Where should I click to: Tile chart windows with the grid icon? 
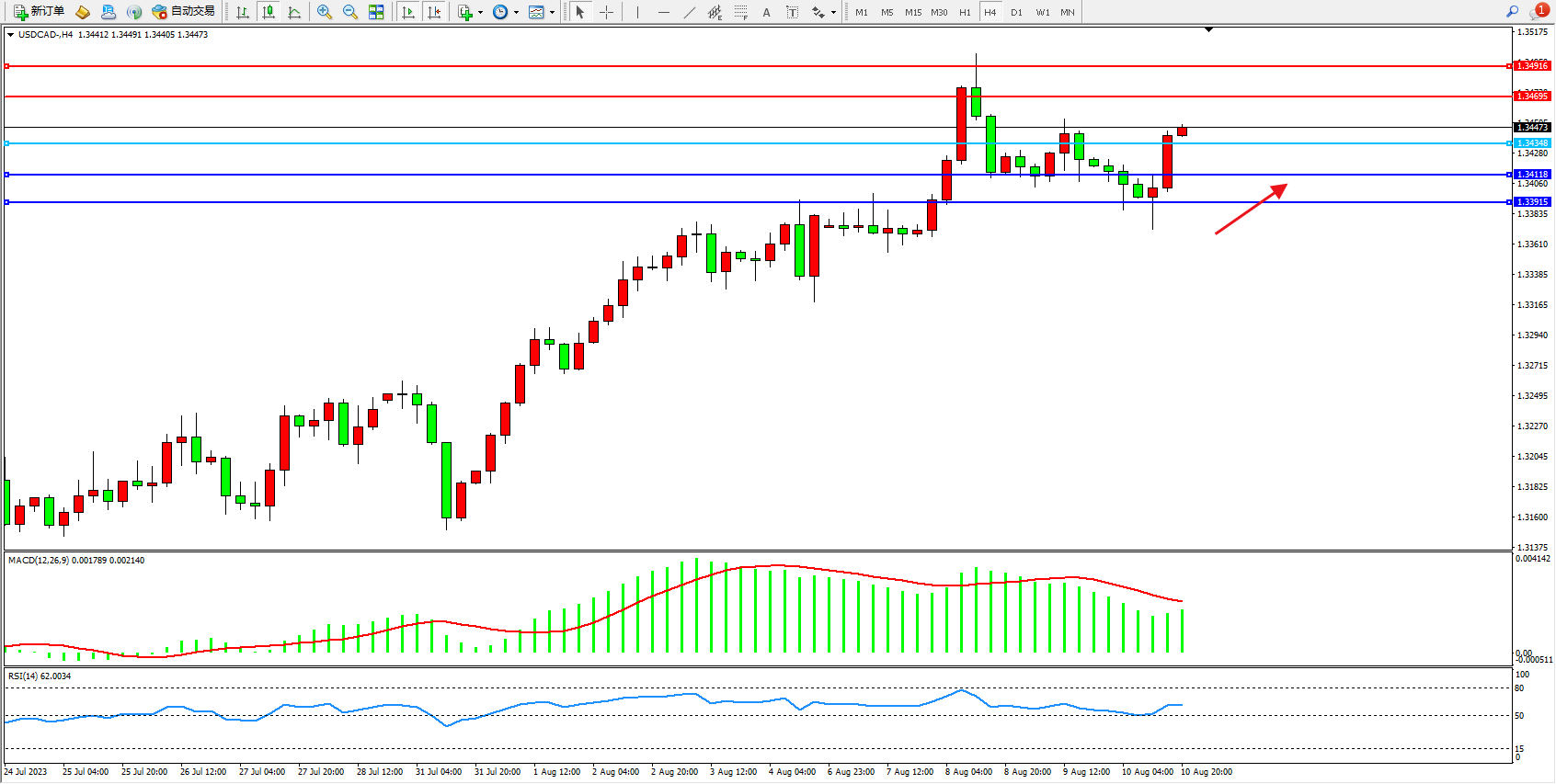tap(376, 12)
